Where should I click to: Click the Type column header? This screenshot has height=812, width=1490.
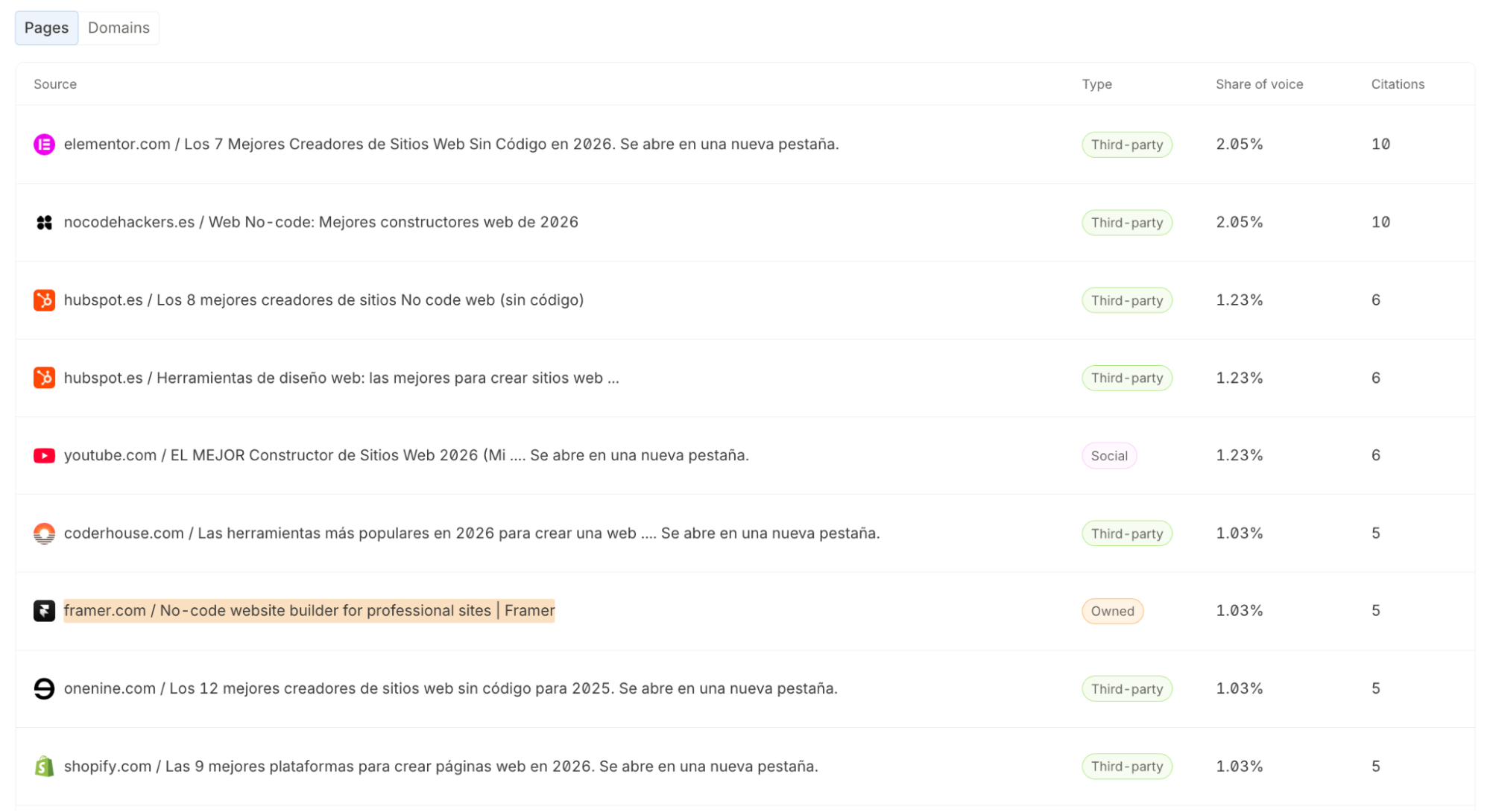1096,84
